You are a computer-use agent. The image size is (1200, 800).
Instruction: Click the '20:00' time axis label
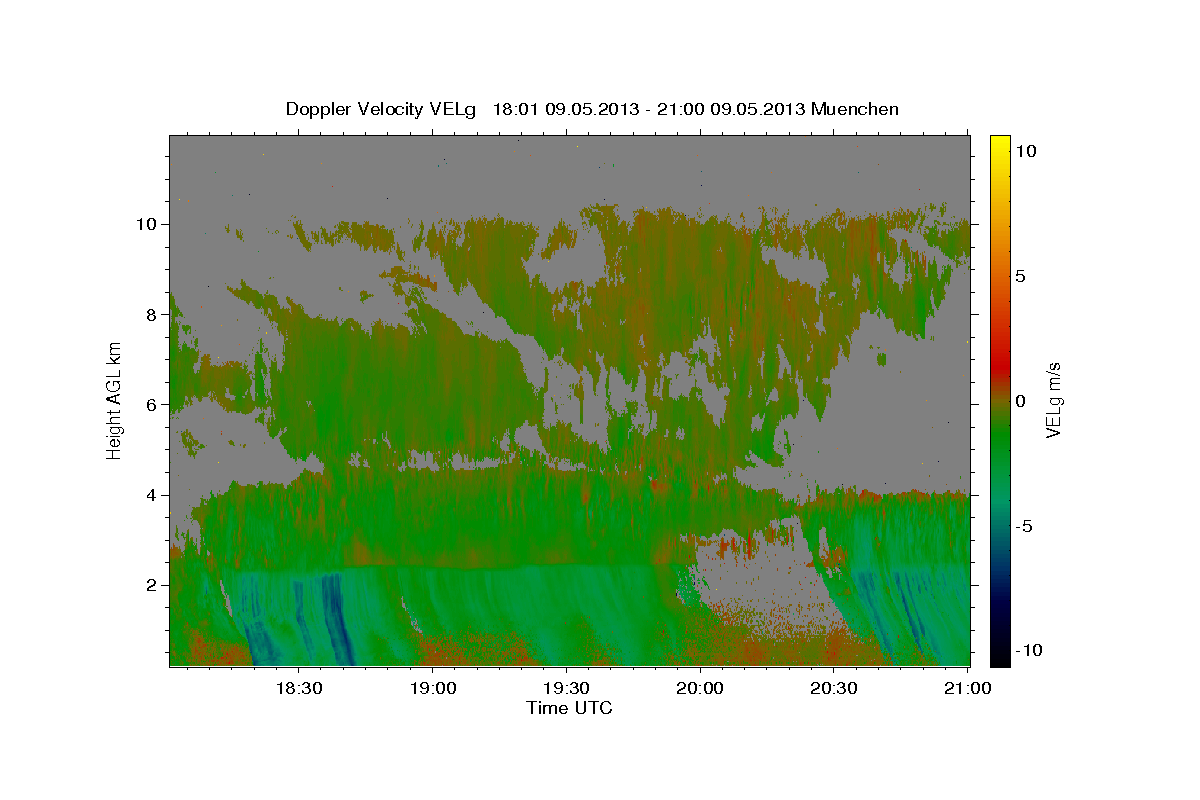(x=701, y=688)
